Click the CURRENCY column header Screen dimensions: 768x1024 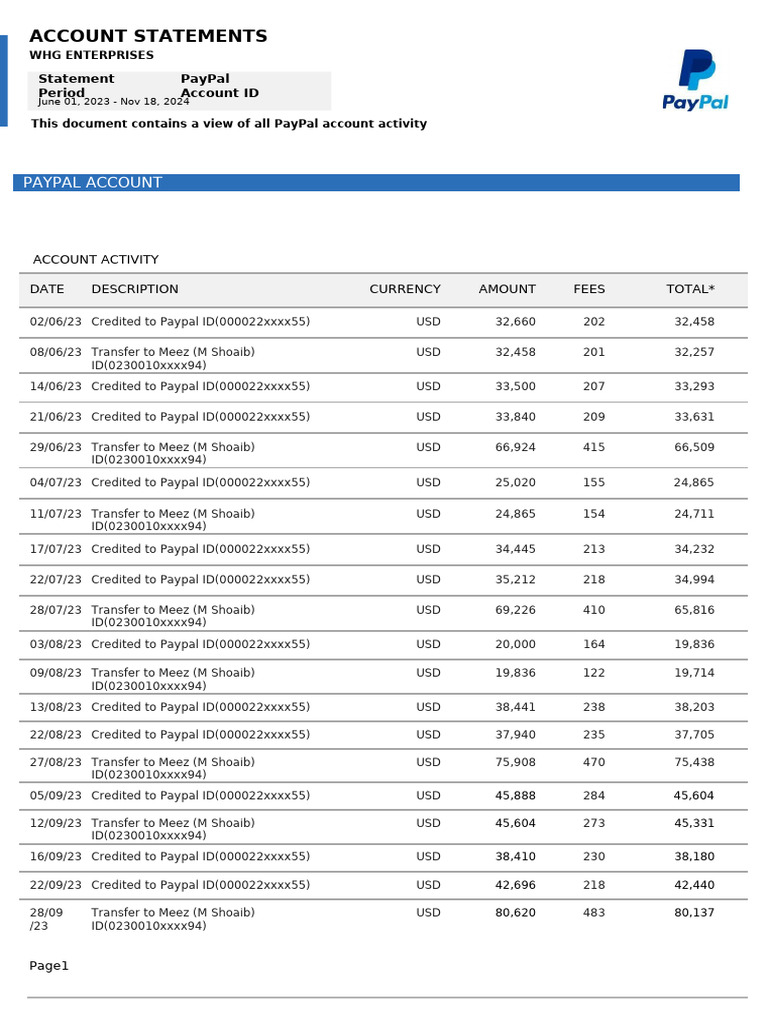[x=405, y=289]
